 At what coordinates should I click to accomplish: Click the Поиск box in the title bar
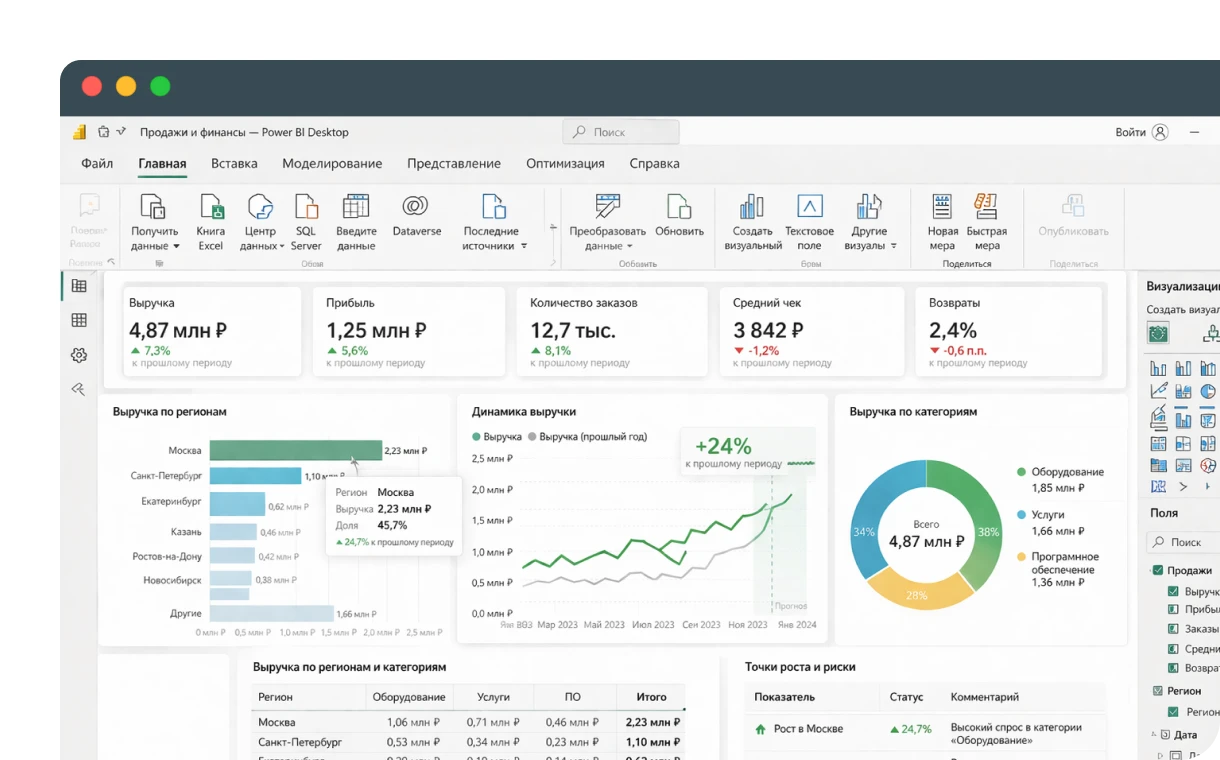click(621, 132)
